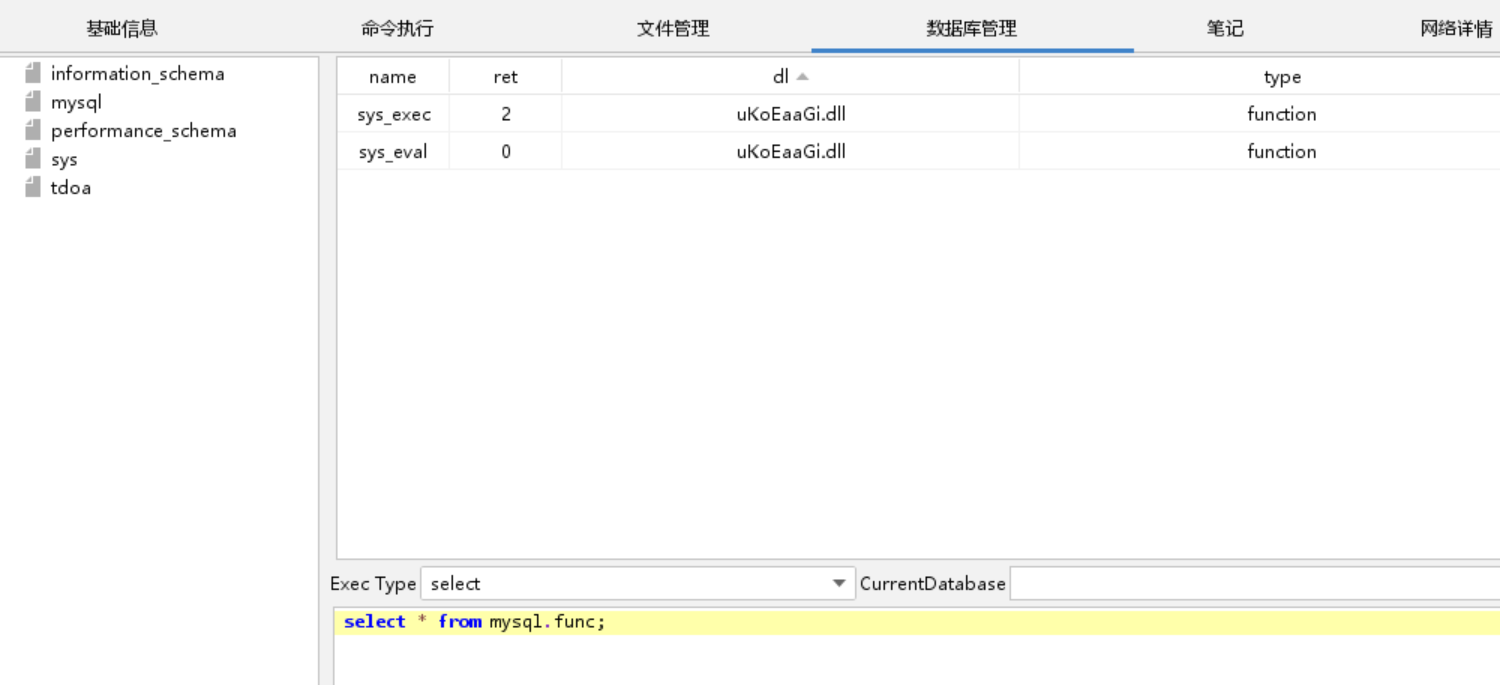Select the 数据库管理 tab
The height and width of the screenshot is (685, 1500).
(x=971, y=29)
